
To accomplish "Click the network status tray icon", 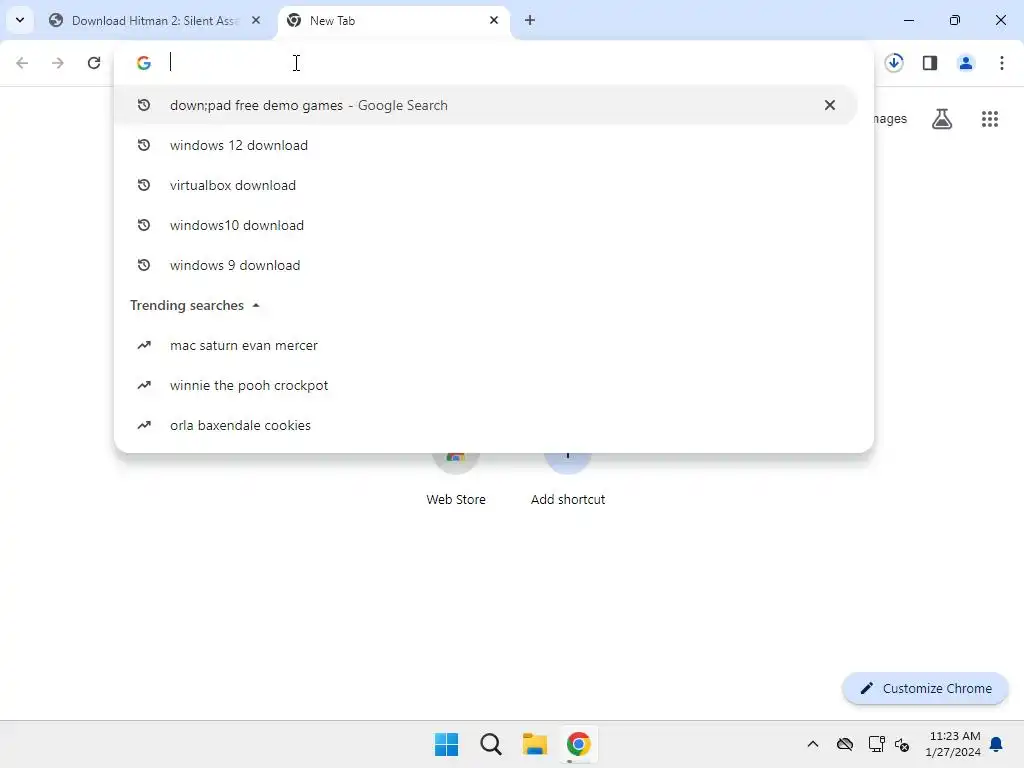I will coord(876,744).
